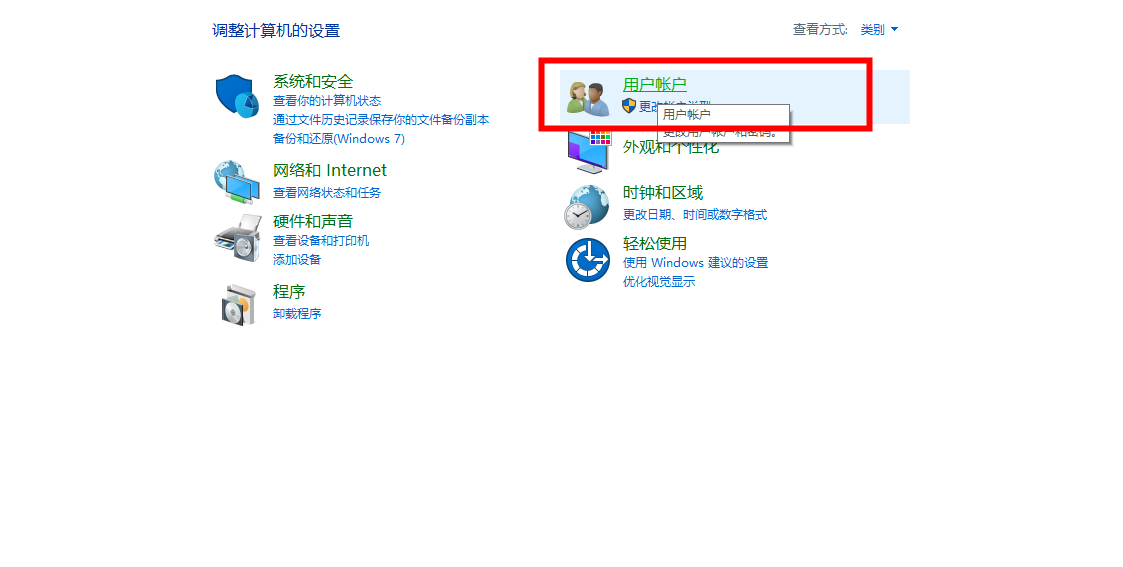
Task: Select the 添加设备 link
Action: (x=297, y=260)
